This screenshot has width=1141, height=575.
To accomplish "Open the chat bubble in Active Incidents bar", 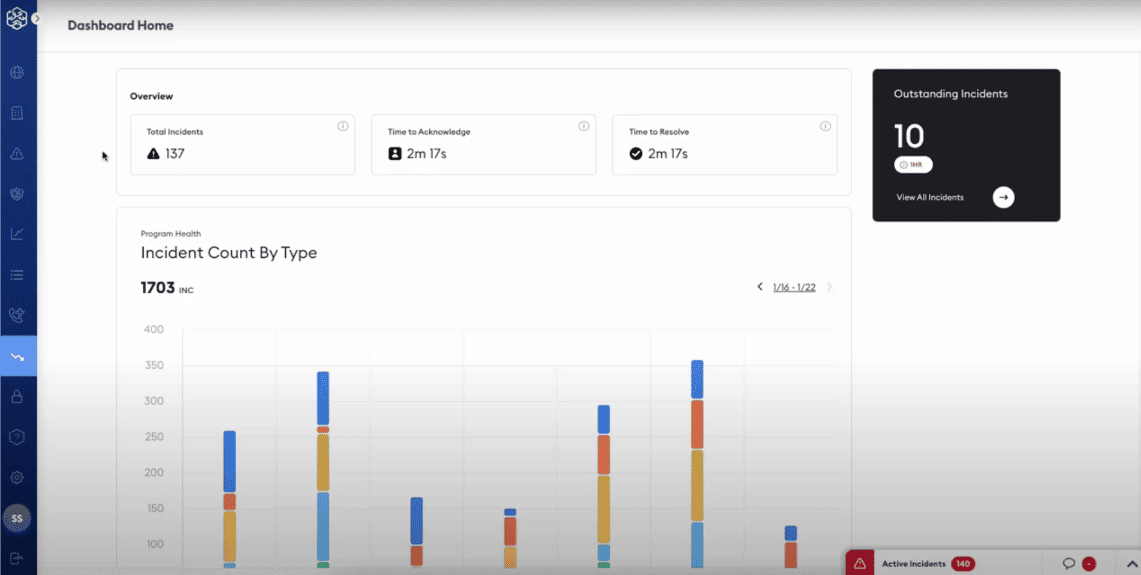I will click(x=1068, y=564).
